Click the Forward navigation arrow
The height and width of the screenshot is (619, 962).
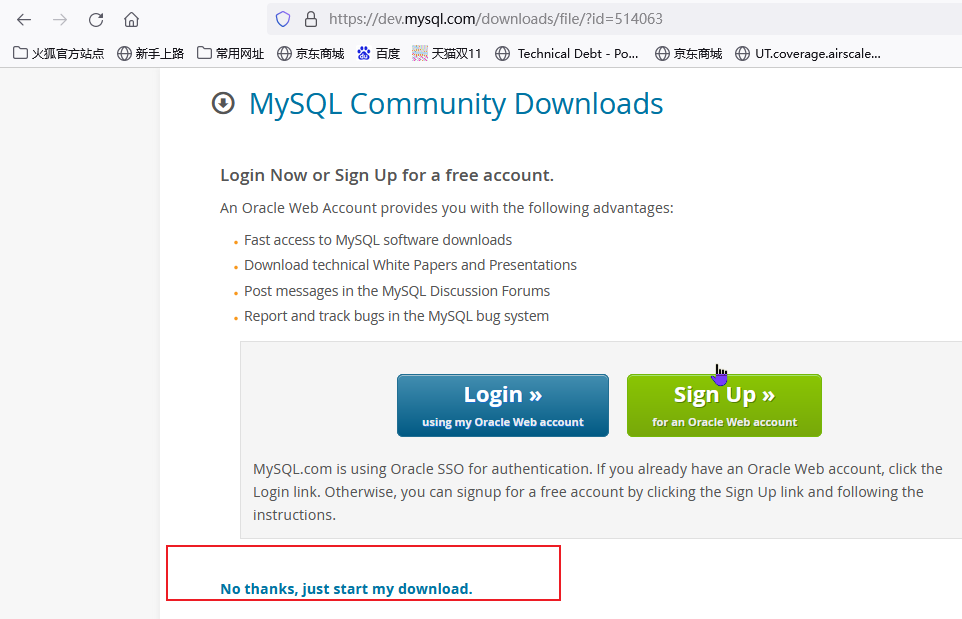(x=60, y=19)
